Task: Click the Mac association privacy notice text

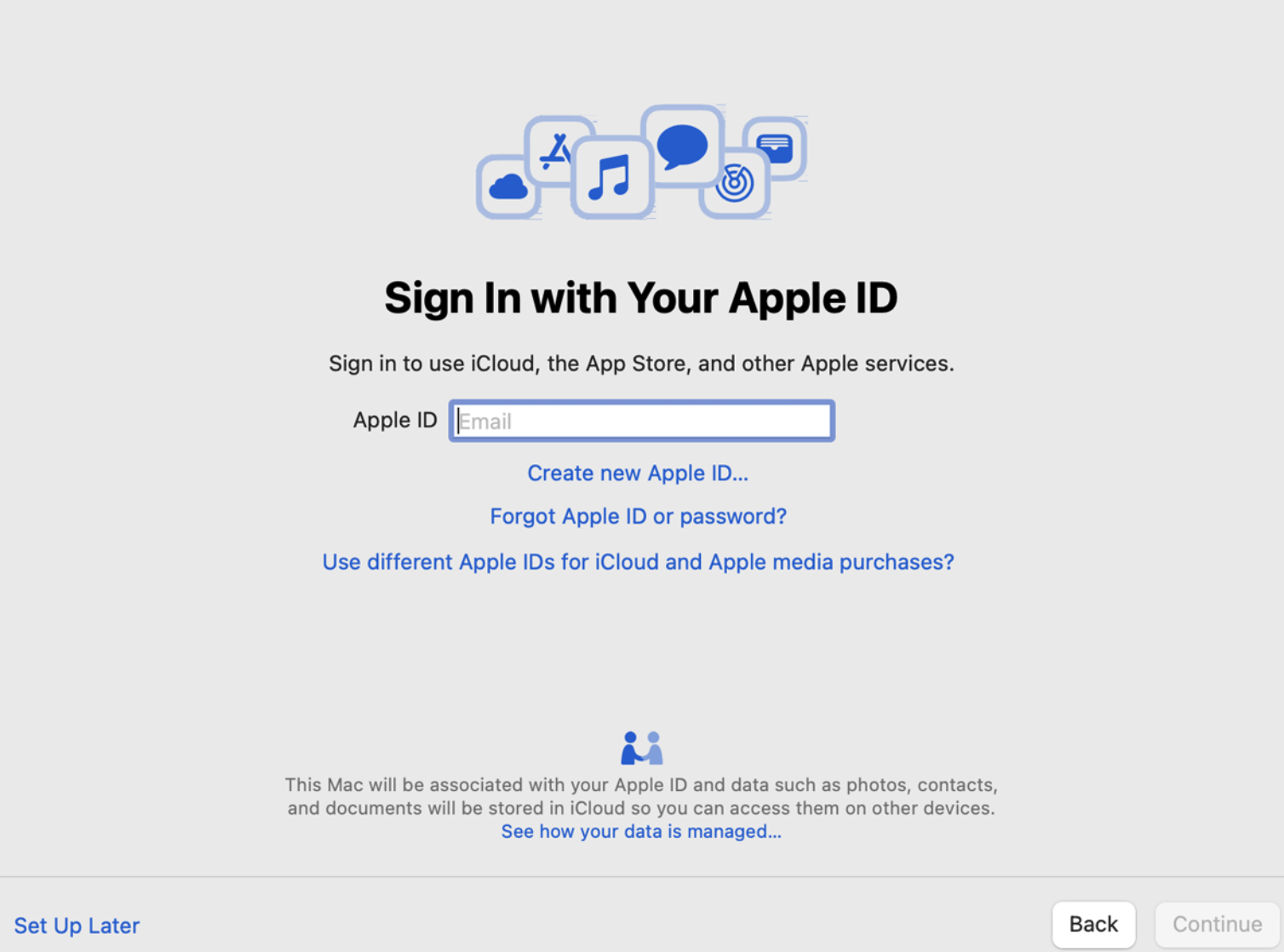Action: point(641,796)
